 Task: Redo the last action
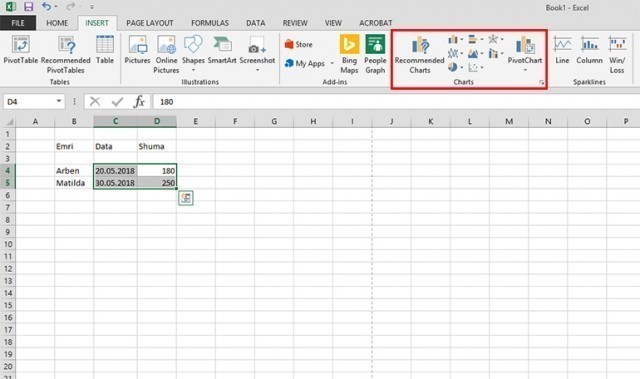pos(70,7)
